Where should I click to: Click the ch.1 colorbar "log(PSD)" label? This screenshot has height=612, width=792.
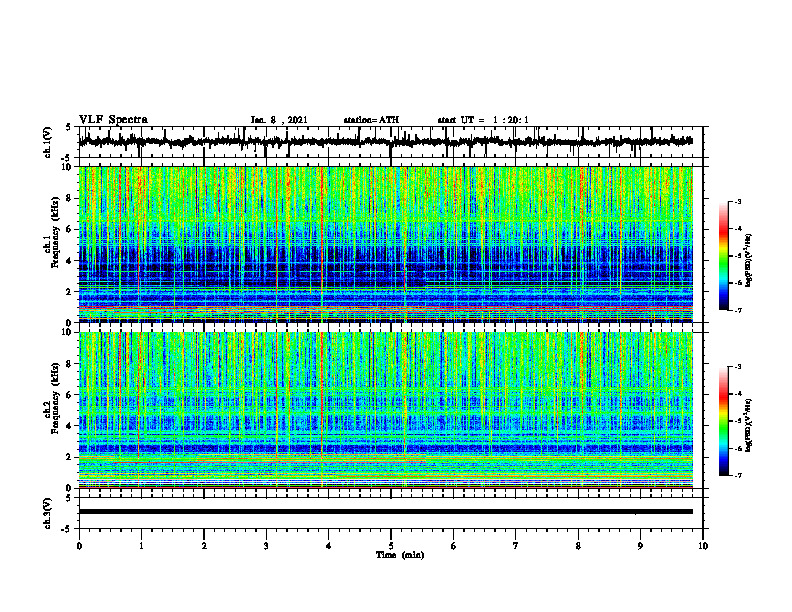(749, 261)
